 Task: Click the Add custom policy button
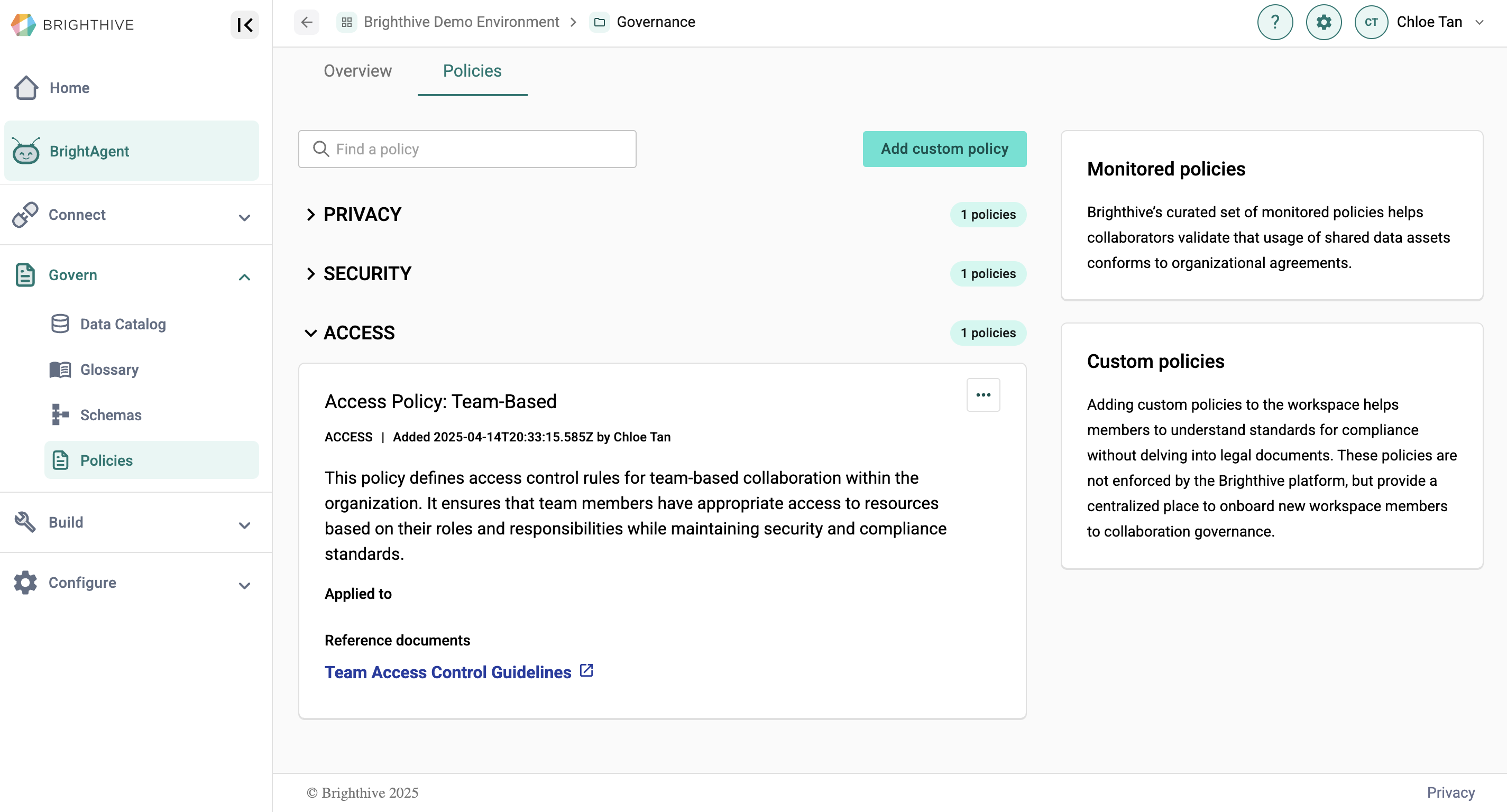944,149
